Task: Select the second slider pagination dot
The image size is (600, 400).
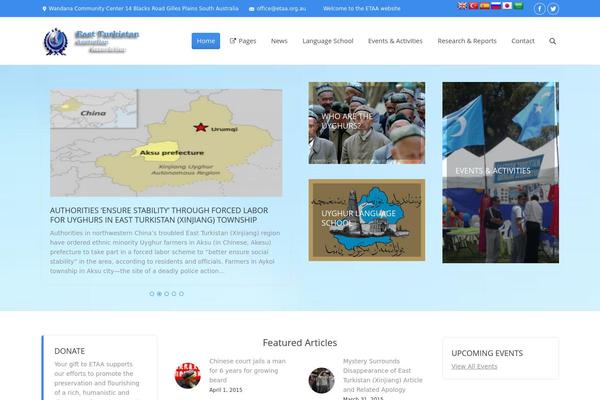Action: click(159, 294)
